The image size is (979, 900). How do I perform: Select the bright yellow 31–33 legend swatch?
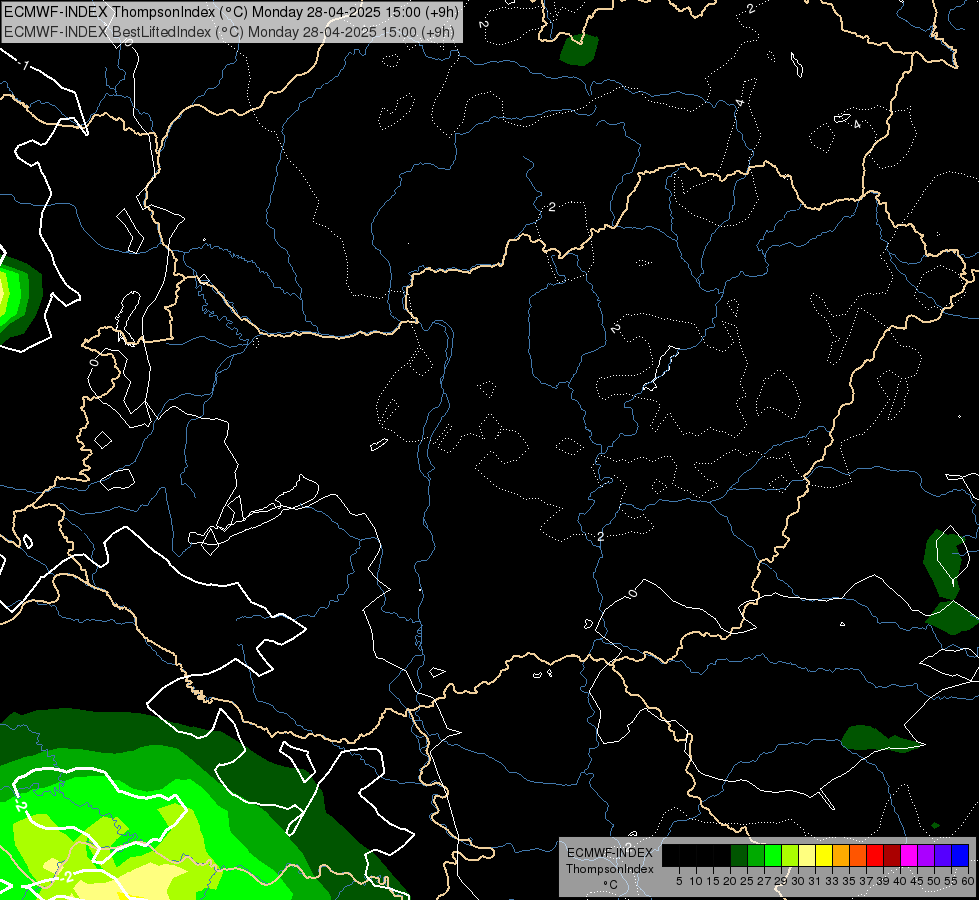[824, 855]
